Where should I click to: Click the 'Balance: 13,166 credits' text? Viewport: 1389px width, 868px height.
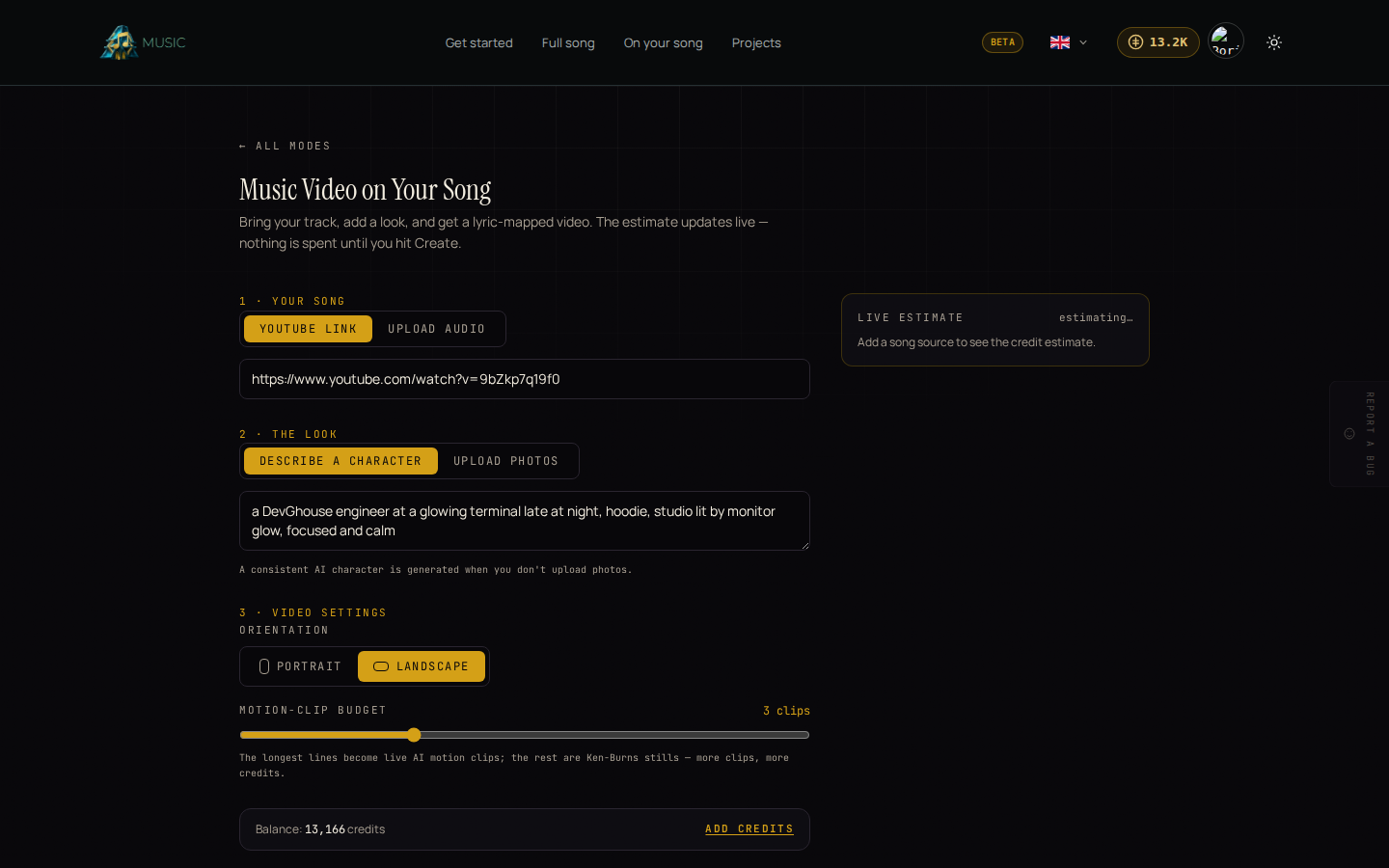pos(320,829)
